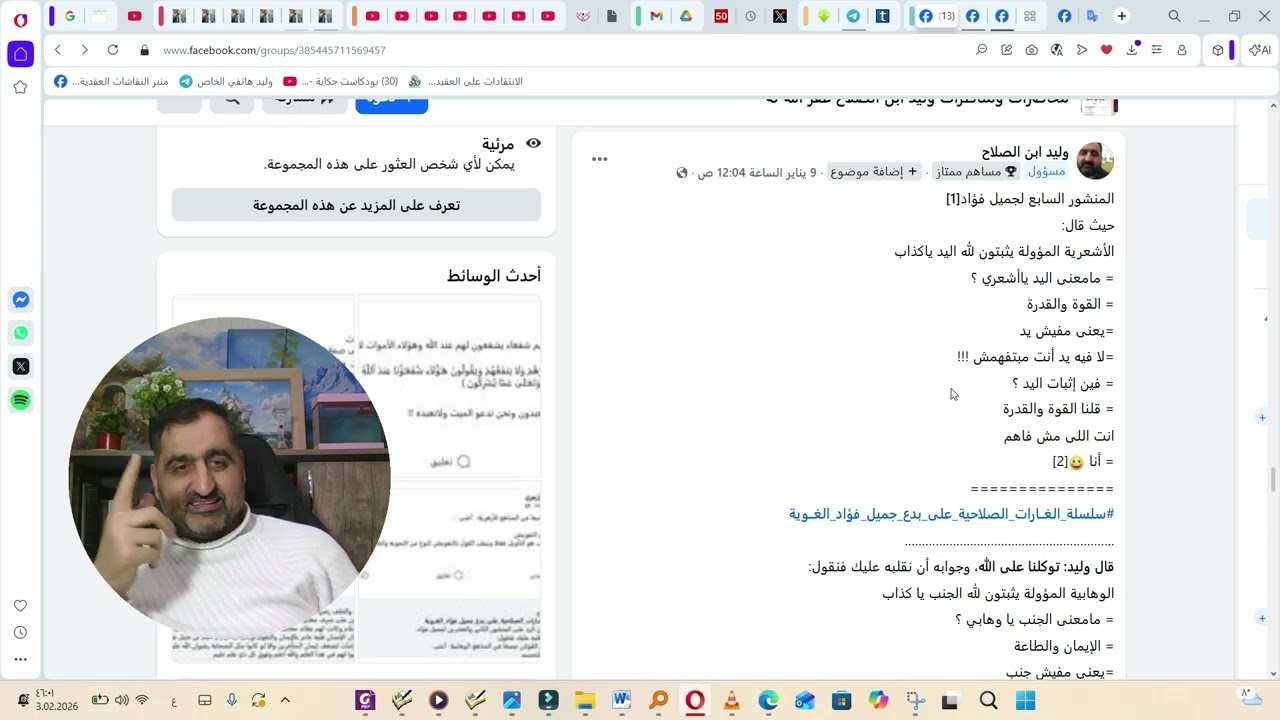
Task: Switch to the Telegram tab
Action: click(853, 16)
